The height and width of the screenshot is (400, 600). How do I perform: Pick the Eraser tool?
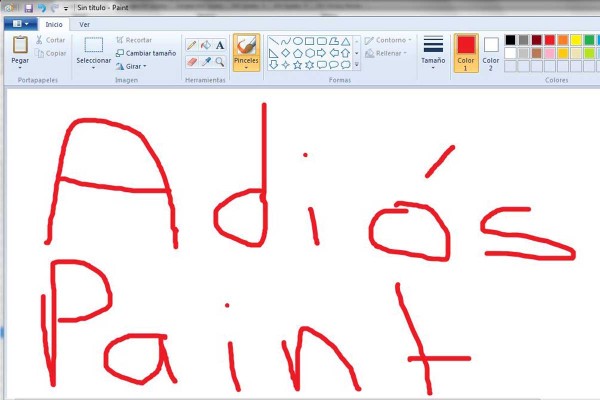[x=191, y=61]
